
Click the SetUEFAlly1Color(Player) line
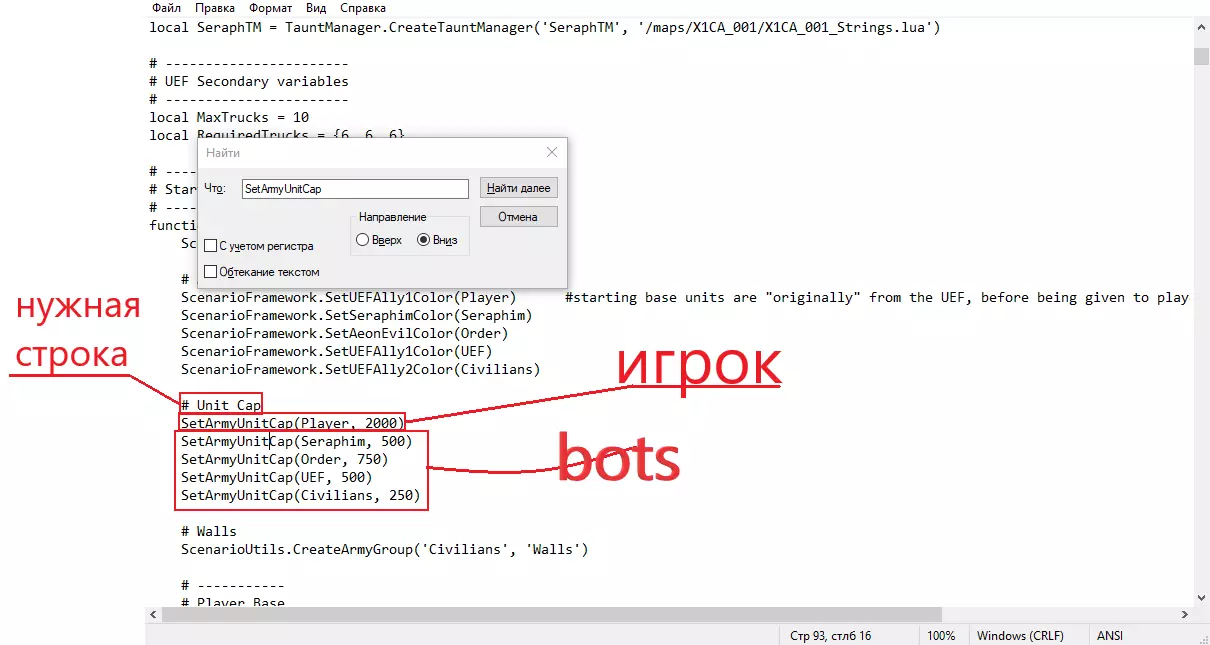[349, 297]
